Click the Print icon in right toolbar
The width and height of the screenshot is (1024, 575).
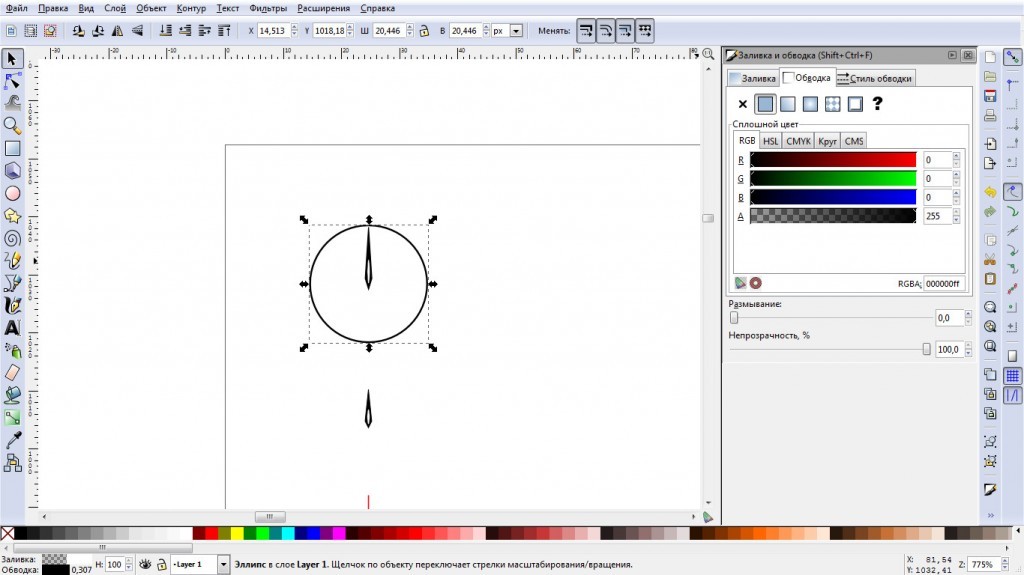pos(990,116)
